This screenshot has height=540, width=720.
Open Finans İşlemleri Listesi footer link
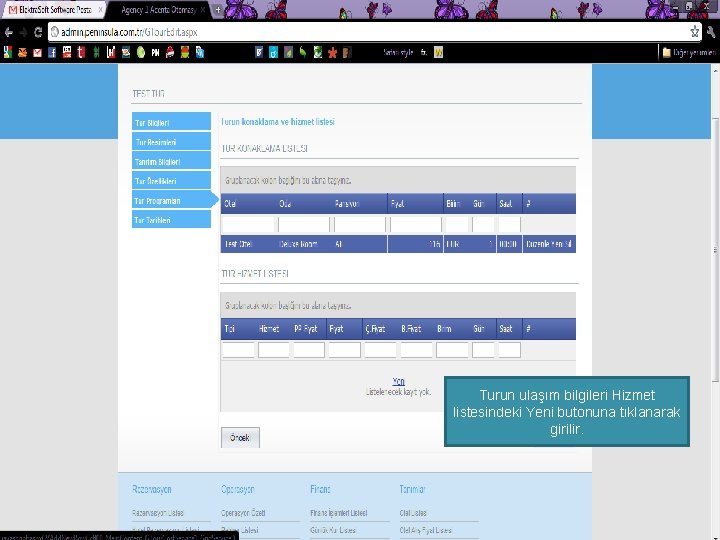click(x=338, y=513)
